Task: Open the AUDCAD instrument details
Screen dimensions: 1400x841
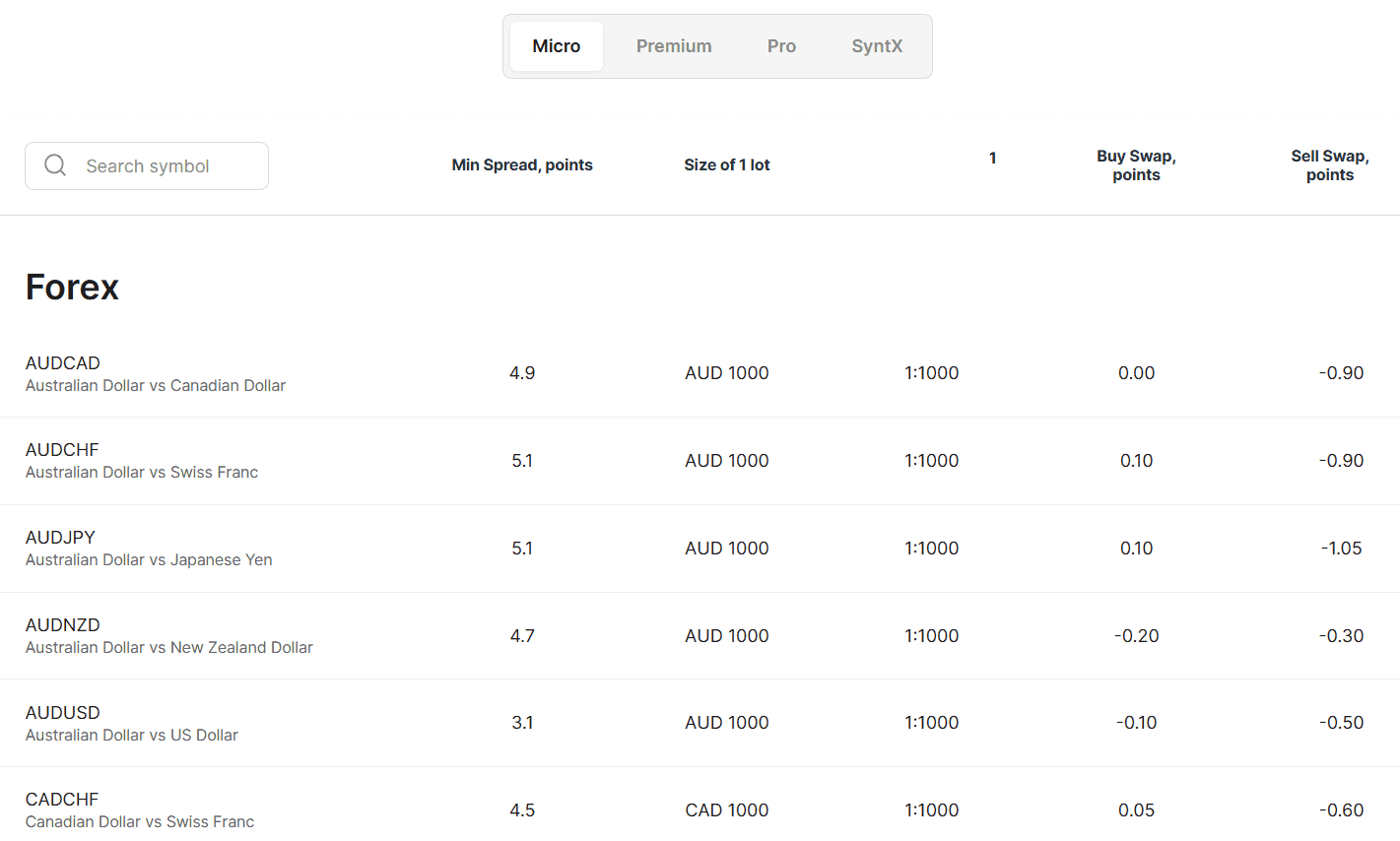Action: coord(62,362)
